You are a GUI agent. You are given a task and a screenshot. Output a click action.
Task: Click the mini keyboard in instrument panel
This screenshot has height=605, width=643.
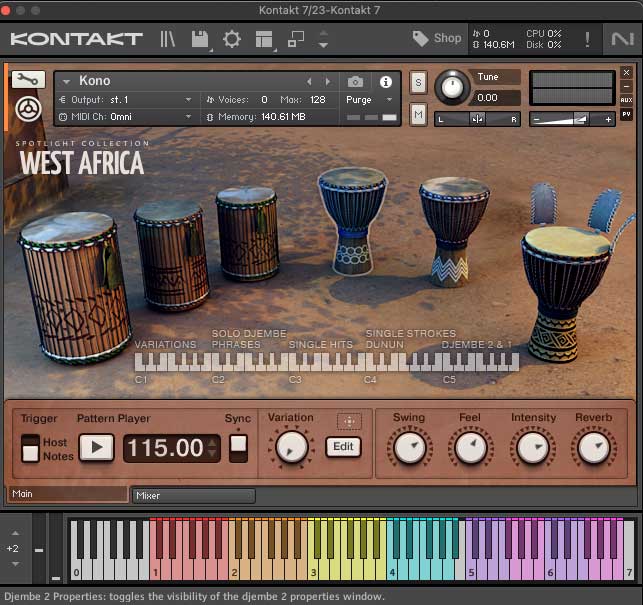tap(326, 362)
